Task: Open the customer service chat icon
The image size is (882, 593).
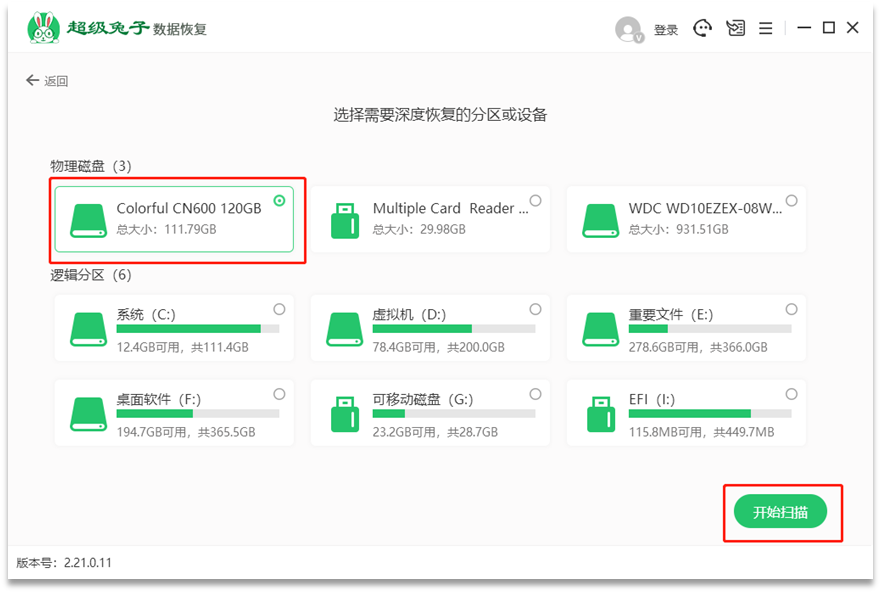Action: click(x=702, y=28)
